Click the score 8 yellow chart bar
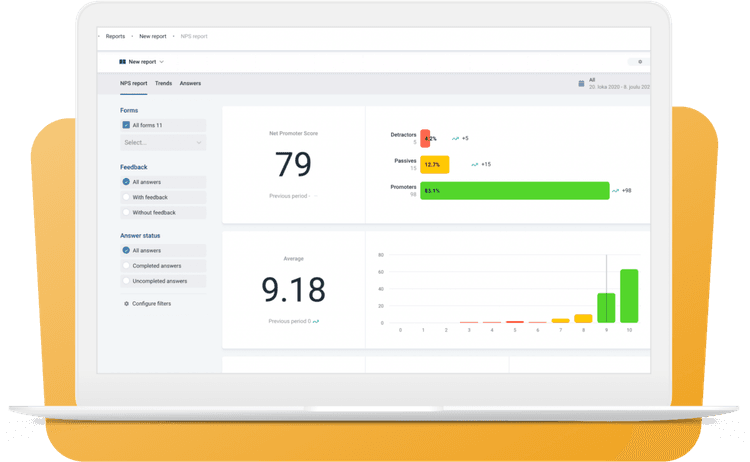Screen dimensions: 750x462 (583, 319)
